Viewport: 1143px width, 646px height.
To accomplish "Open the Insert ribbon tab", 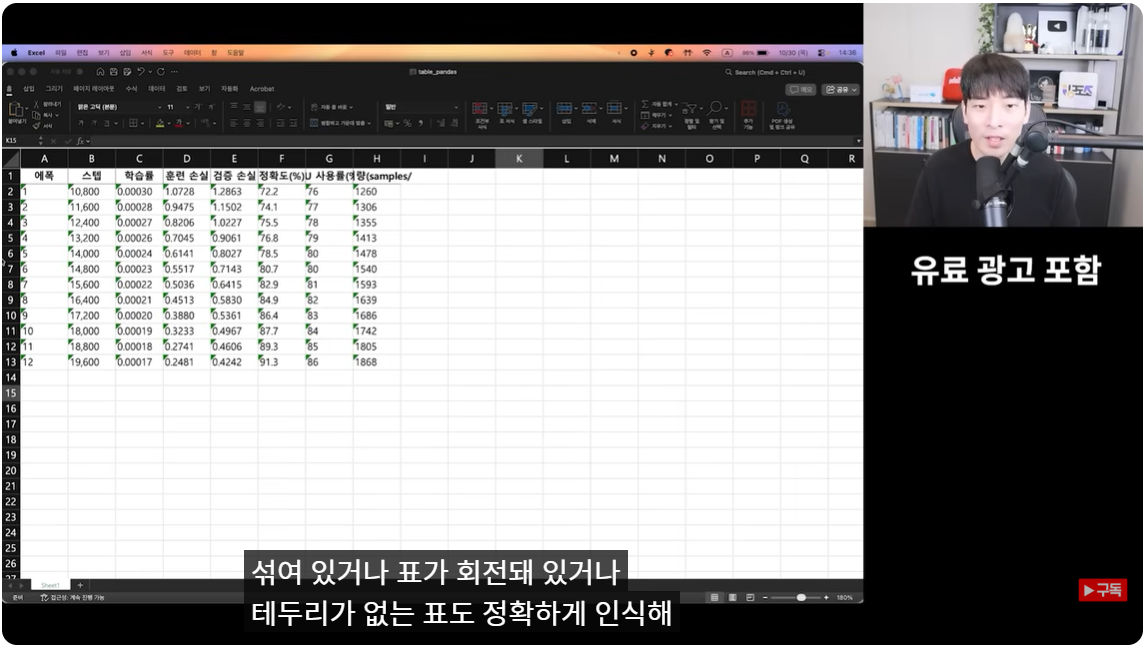I will tap(29, 89).
